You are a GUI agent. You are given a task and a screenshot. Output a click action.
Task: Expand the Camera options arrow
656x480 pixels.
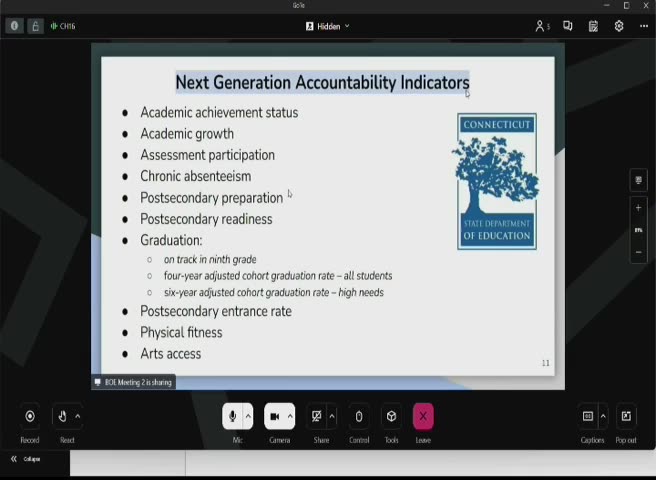pyautogui.click(x=290, y=416)
